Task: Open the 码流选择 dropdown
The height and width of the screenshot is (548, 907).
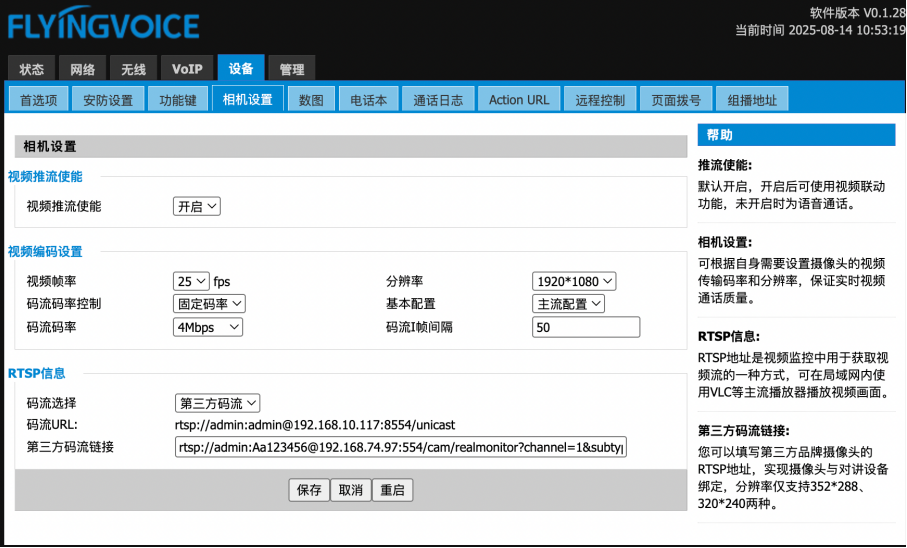Action: [x=217, y=403]
